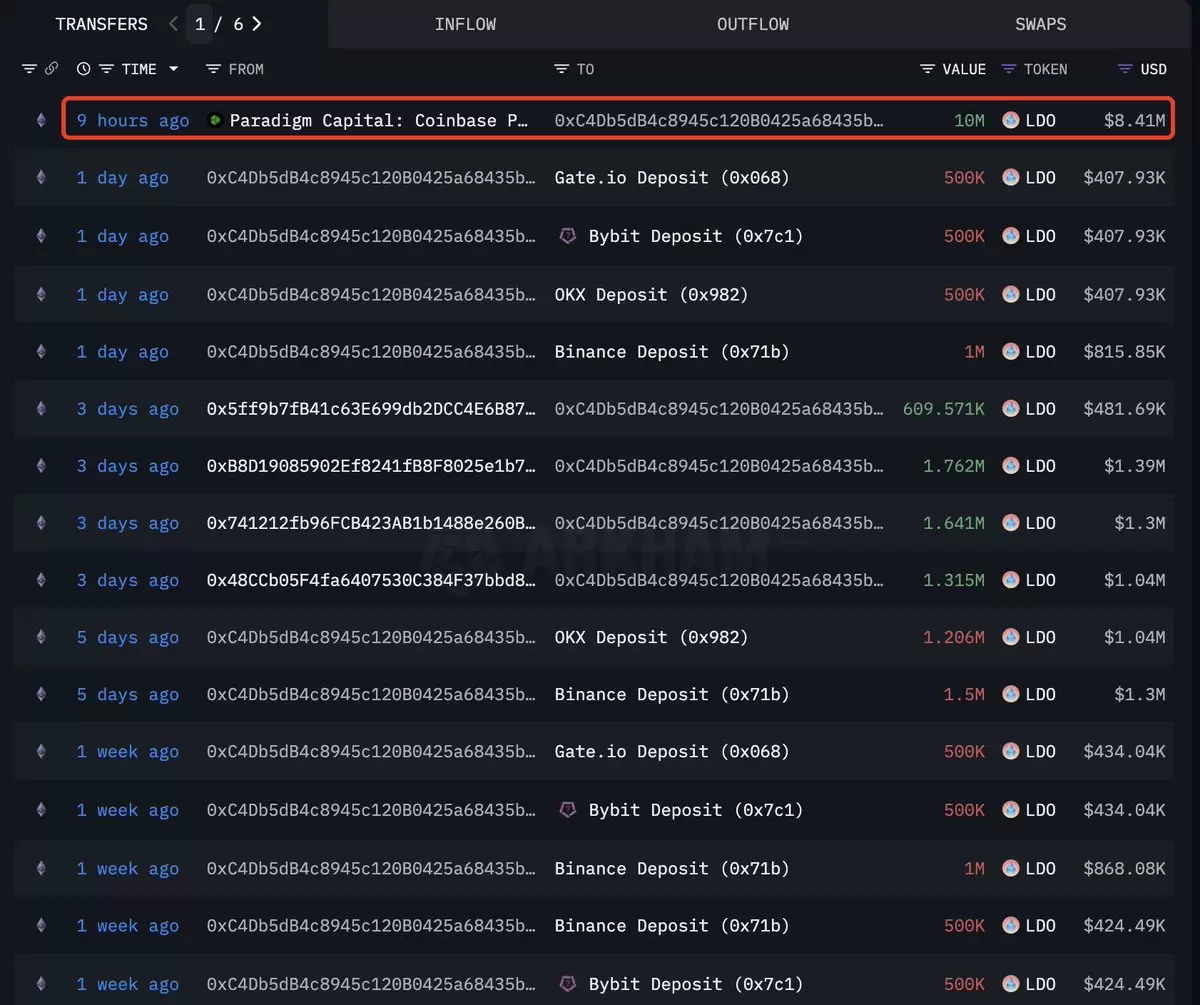Click the Paradigm Capital entity logo icon
1200x1005 pixels.
point(214,120)
